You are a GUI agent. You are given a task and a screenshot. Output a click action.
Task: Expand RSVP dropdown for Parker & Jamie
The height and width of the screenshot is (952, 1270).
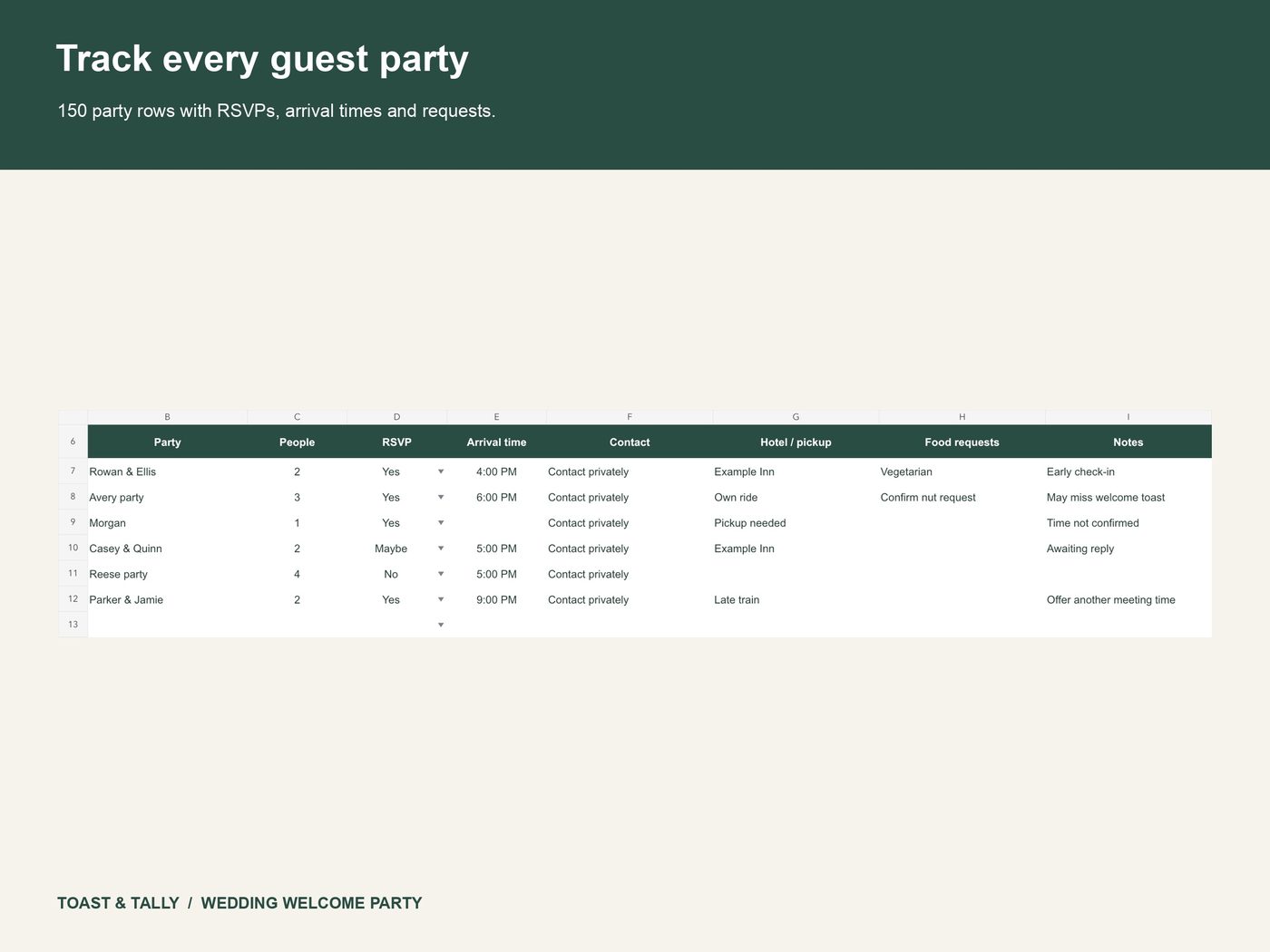click(x=441, y=599)
